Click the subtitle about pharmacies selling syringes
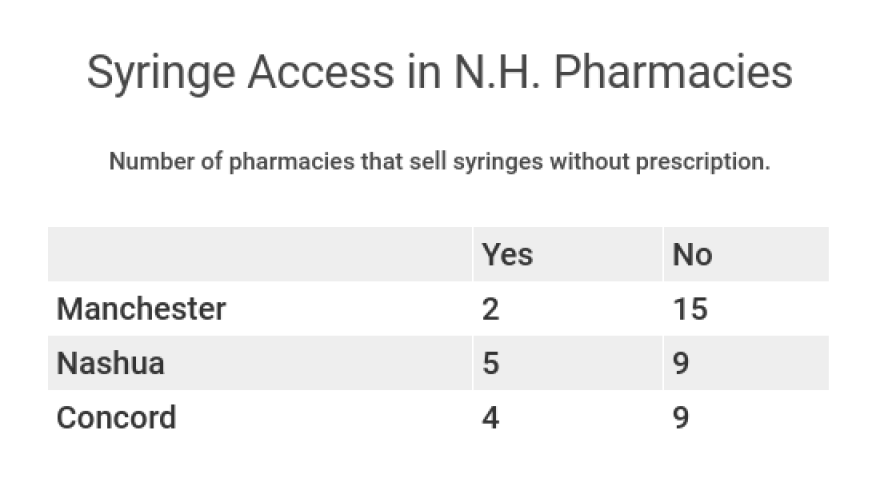880x494 pixels. pyautogui.click(x=439, y=162)
